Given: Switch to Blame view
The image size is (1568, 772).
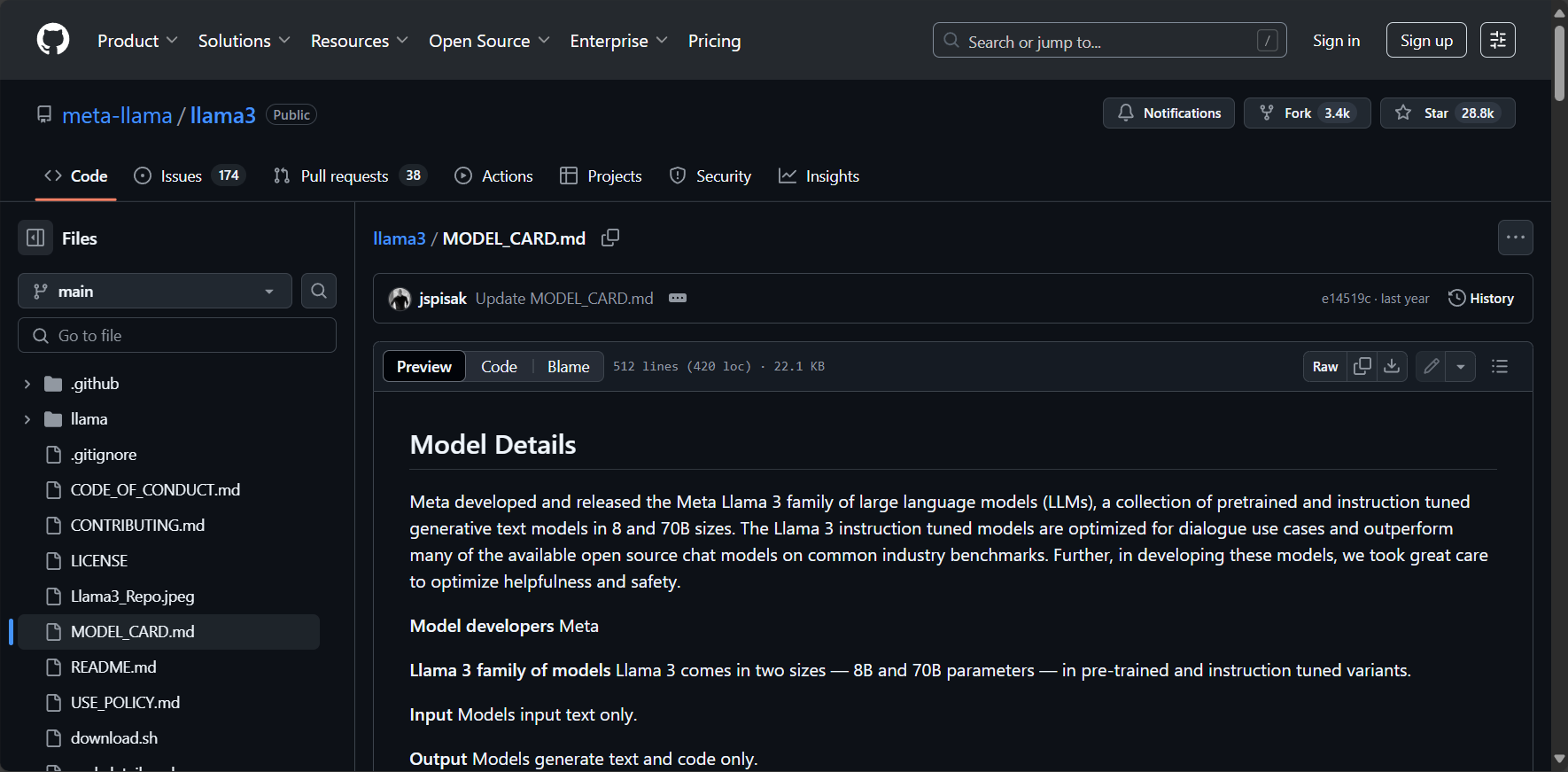Looking at the screenshot, I should [569, 366].
